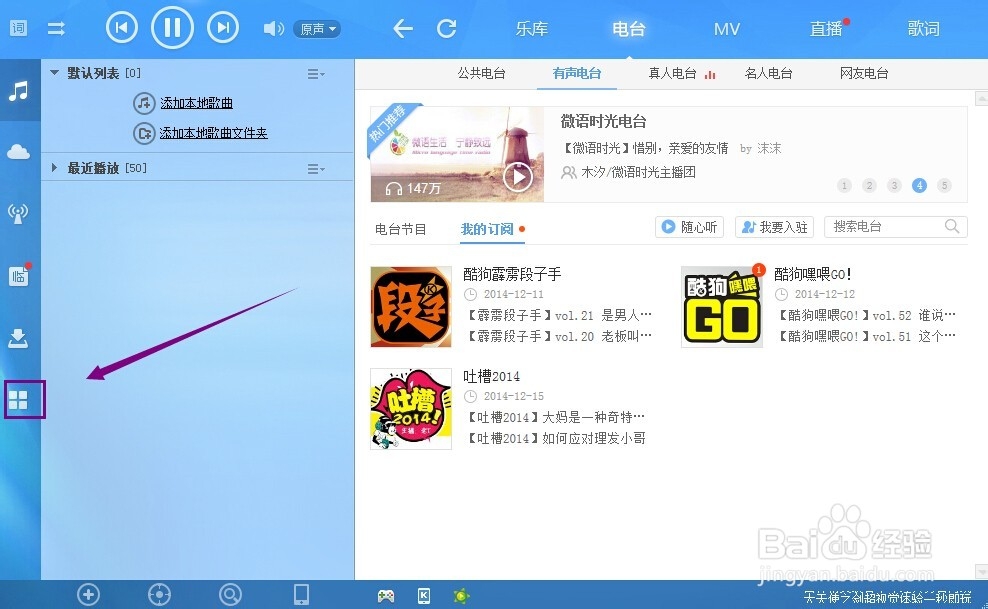
Task: Click the scrollbar up arrow at right
Action: coord(981,98)
